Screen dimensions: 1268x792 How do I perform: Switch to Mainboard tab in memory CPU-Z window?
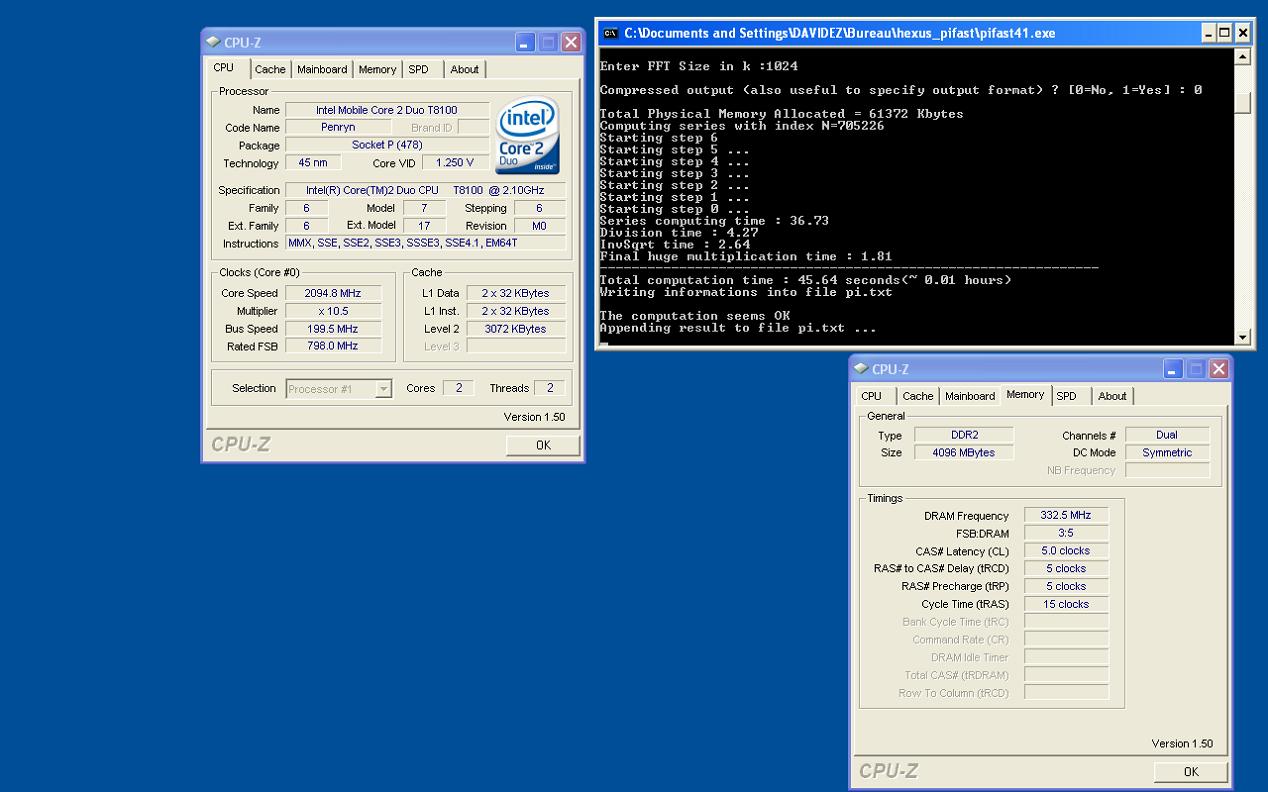pyautogui.click(x=971, y=396)
